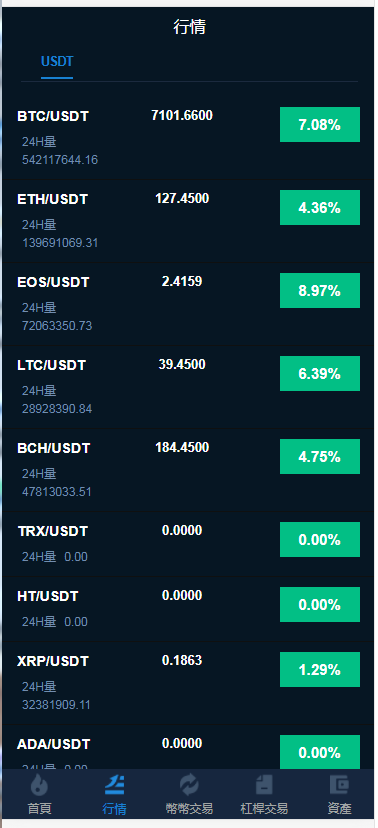Select the HT/USDT pair label

48,596
